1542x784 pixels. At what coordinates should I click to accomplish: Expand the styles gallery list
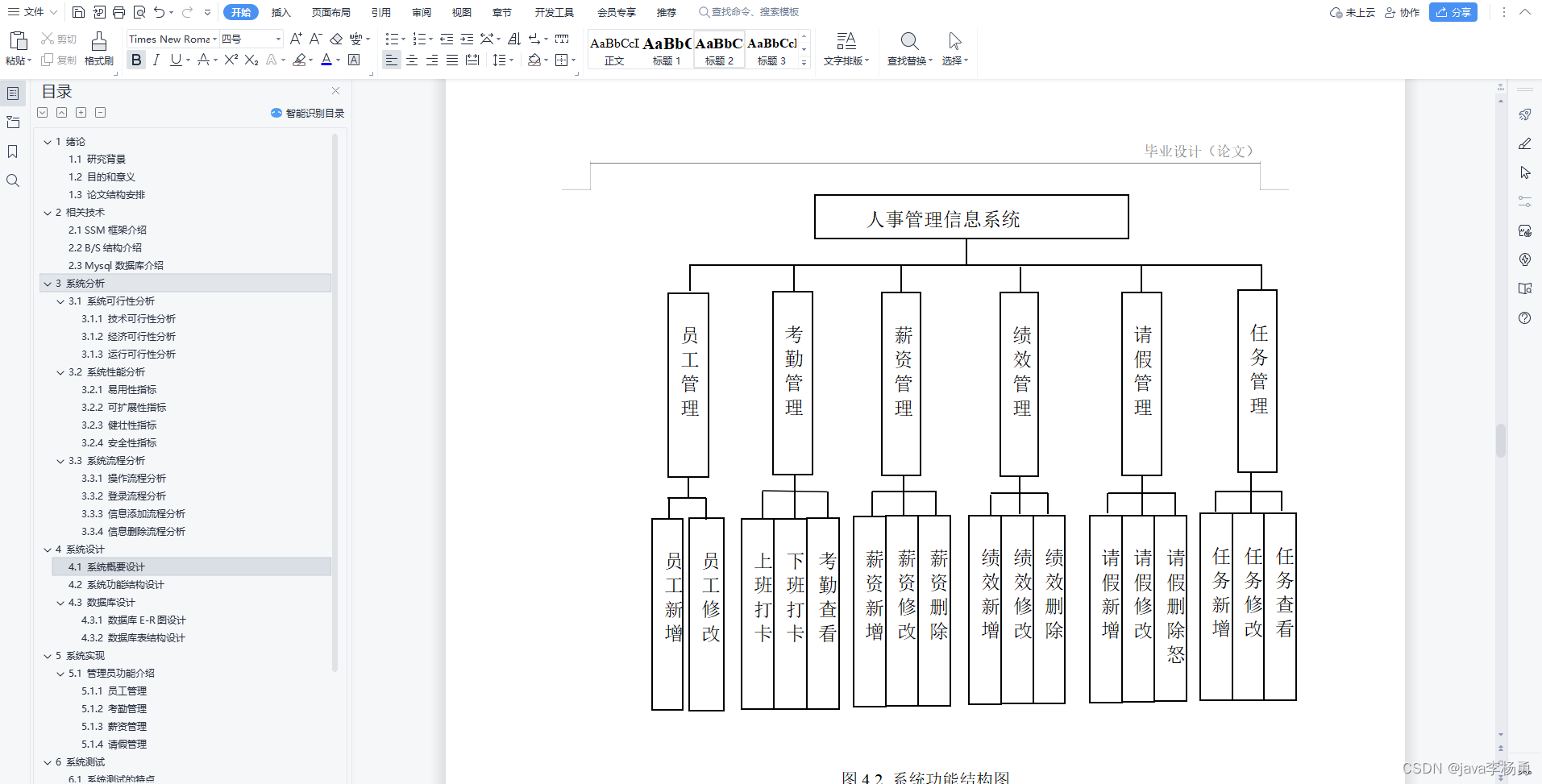coord(804,62)
